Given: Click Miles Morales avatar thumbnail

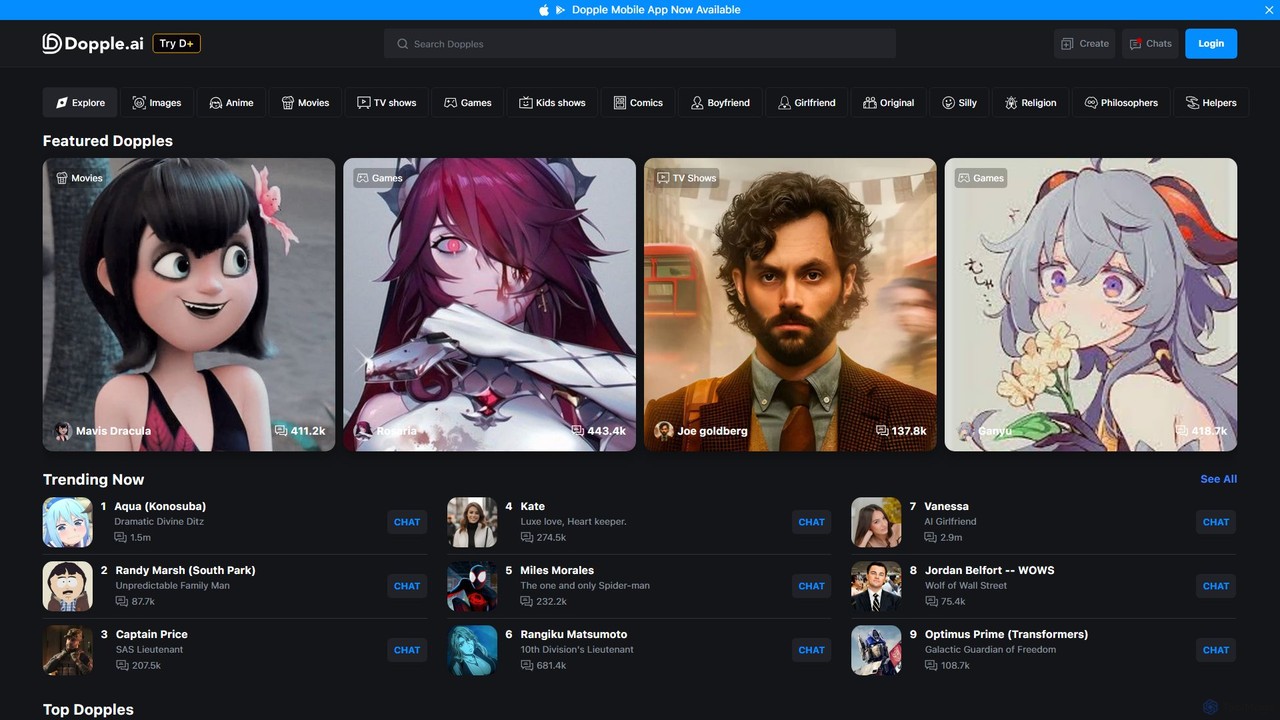Looking at the screenshot, I should [x=472, y=586].
